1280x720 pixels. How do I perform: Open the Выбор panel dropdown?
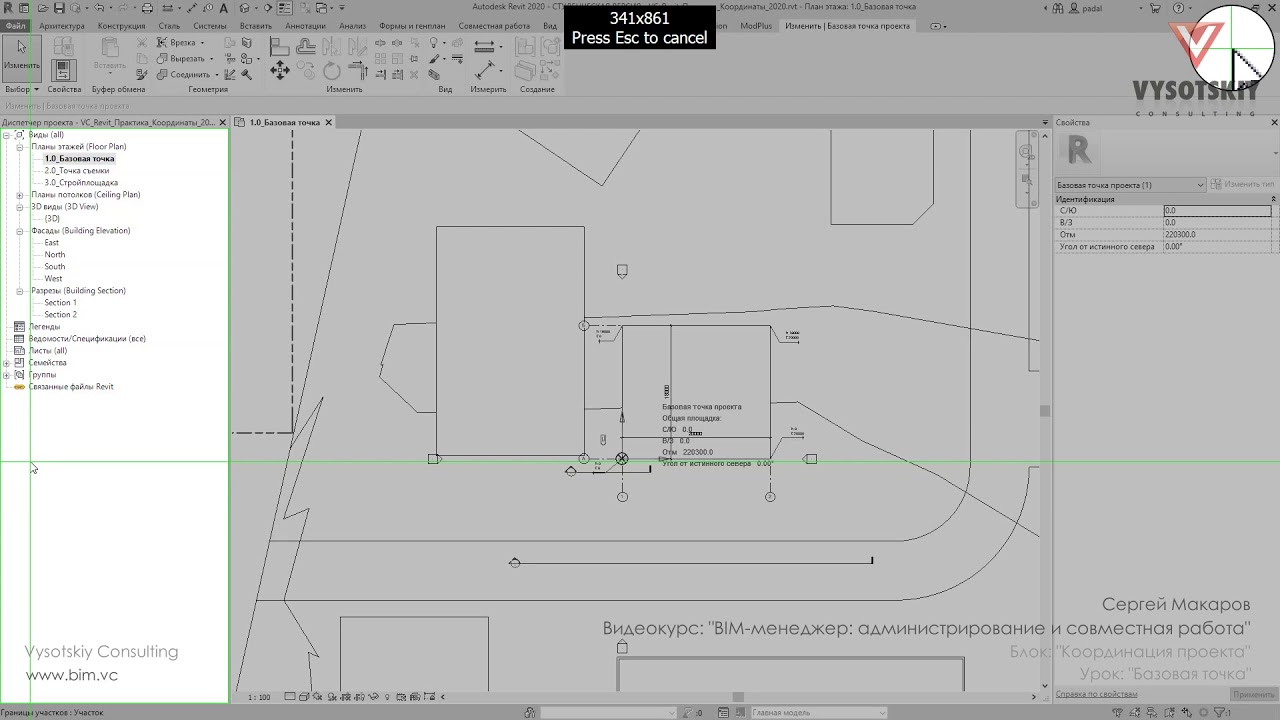click(x=22, y=89)
